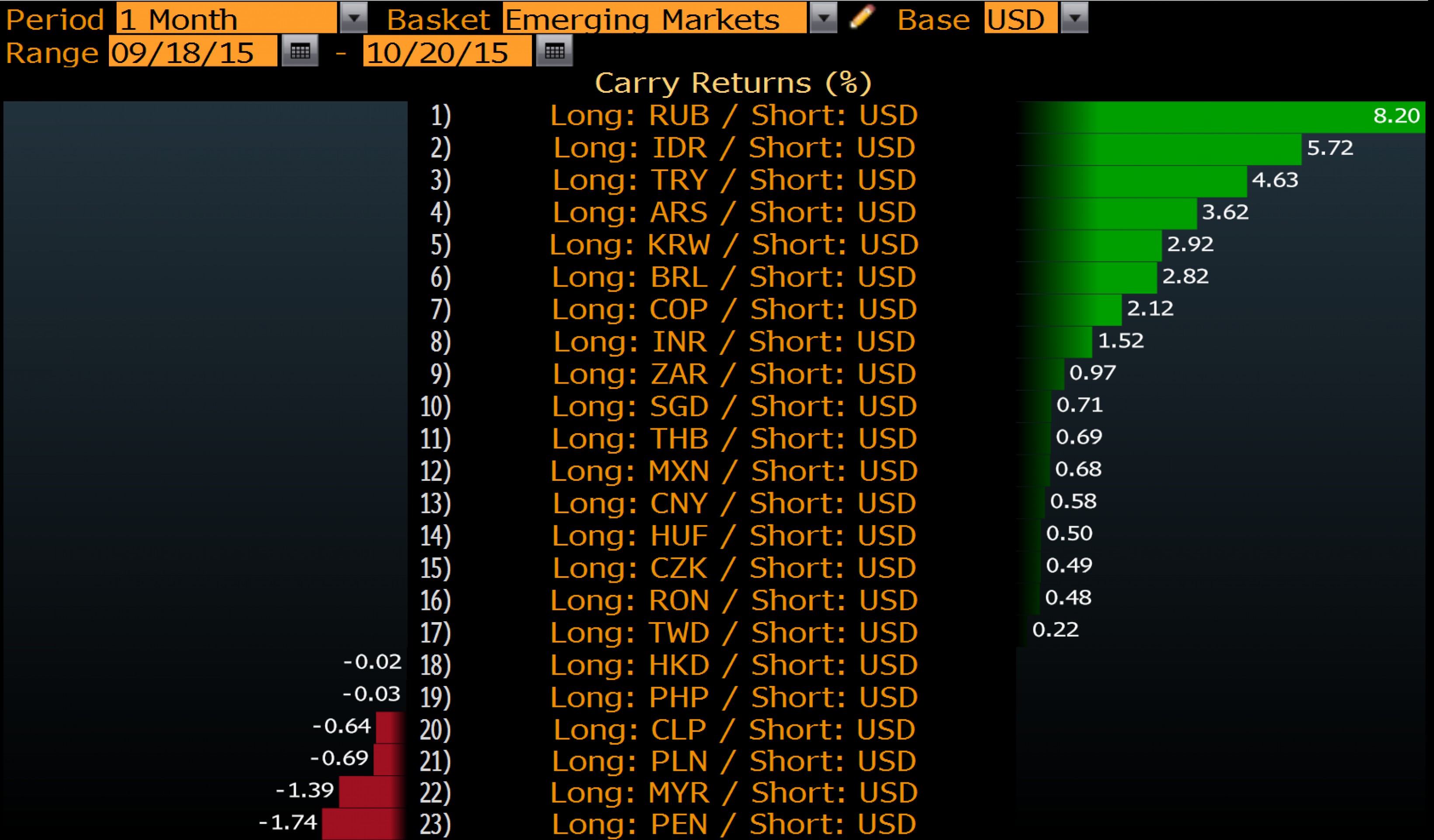
Task: Edit the 09/18/15 start date field
Action: click(x=192, y=52)
